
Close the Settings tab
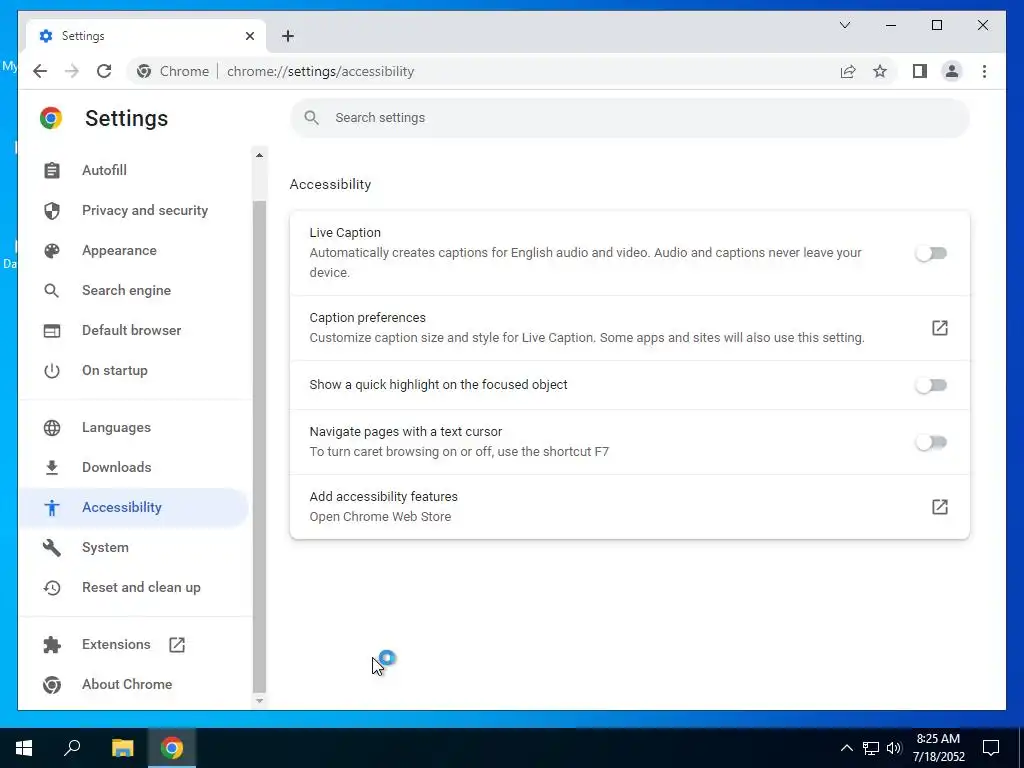pyautogui.click(x=249, y=36)
